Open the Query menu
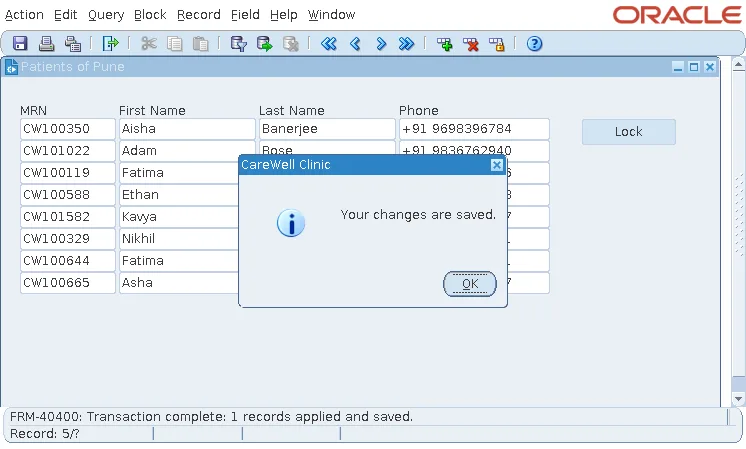The width and height of the screenshot is (746, 449). click(106, 15)
